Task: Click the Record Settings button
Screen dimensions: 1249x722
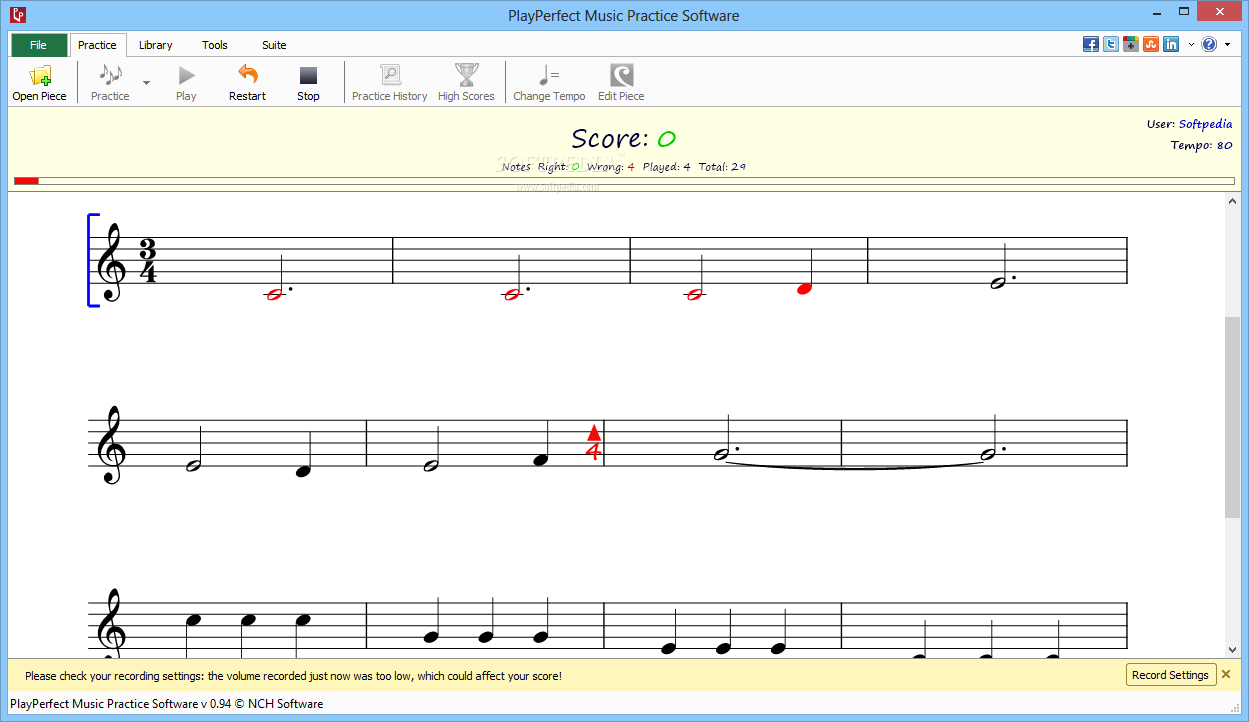Action: pyautogui.click(x=1171, y=675)
